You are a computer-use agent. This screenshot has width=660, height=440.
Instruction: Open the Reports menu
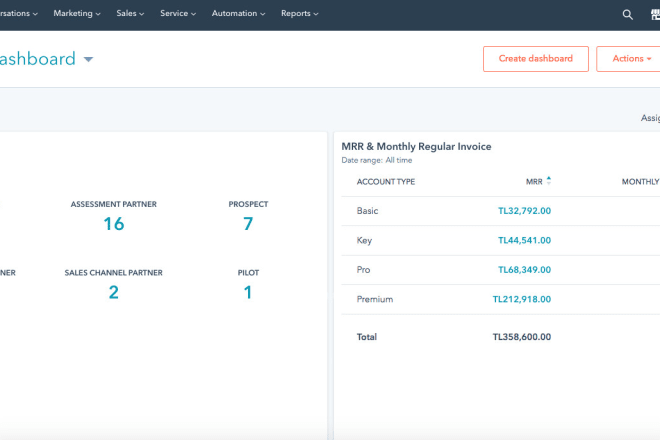point(299,13)
